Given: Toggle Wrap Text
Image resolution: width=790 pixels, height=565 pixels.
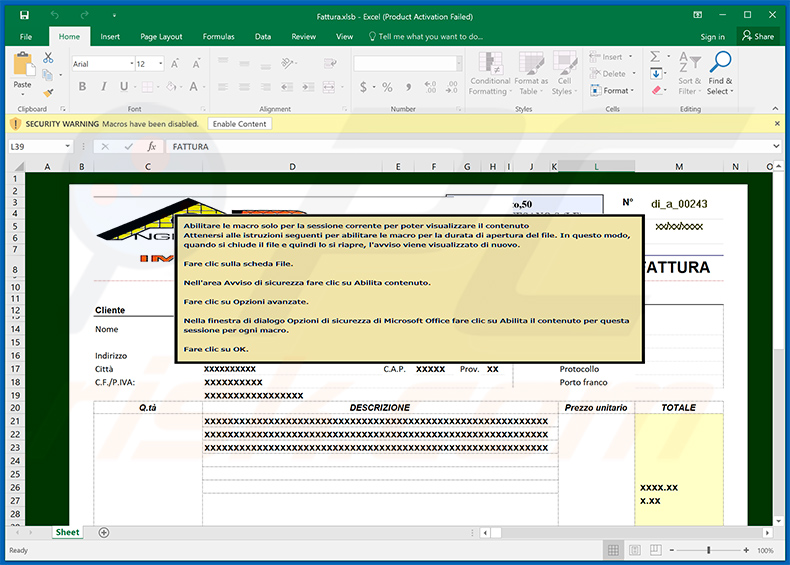Looking at the screenshot, I should (331, 63).
